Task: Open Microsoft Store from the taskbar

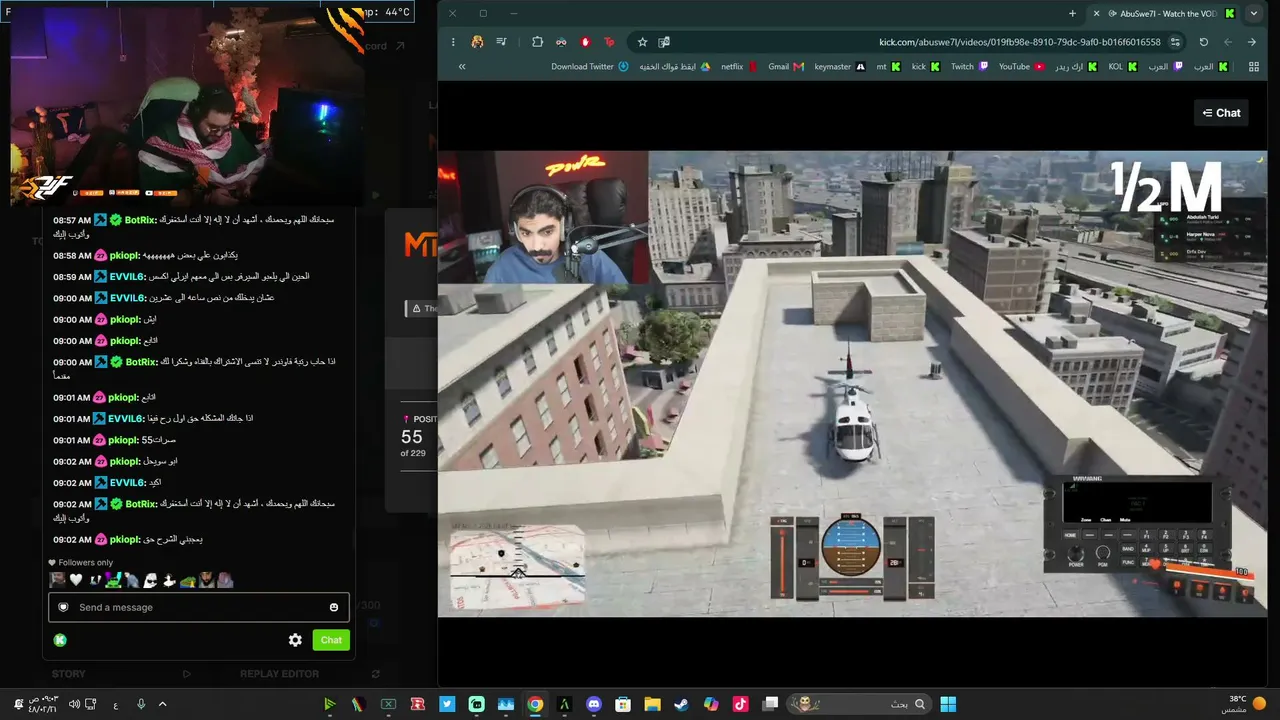Action: pos(623,704)
